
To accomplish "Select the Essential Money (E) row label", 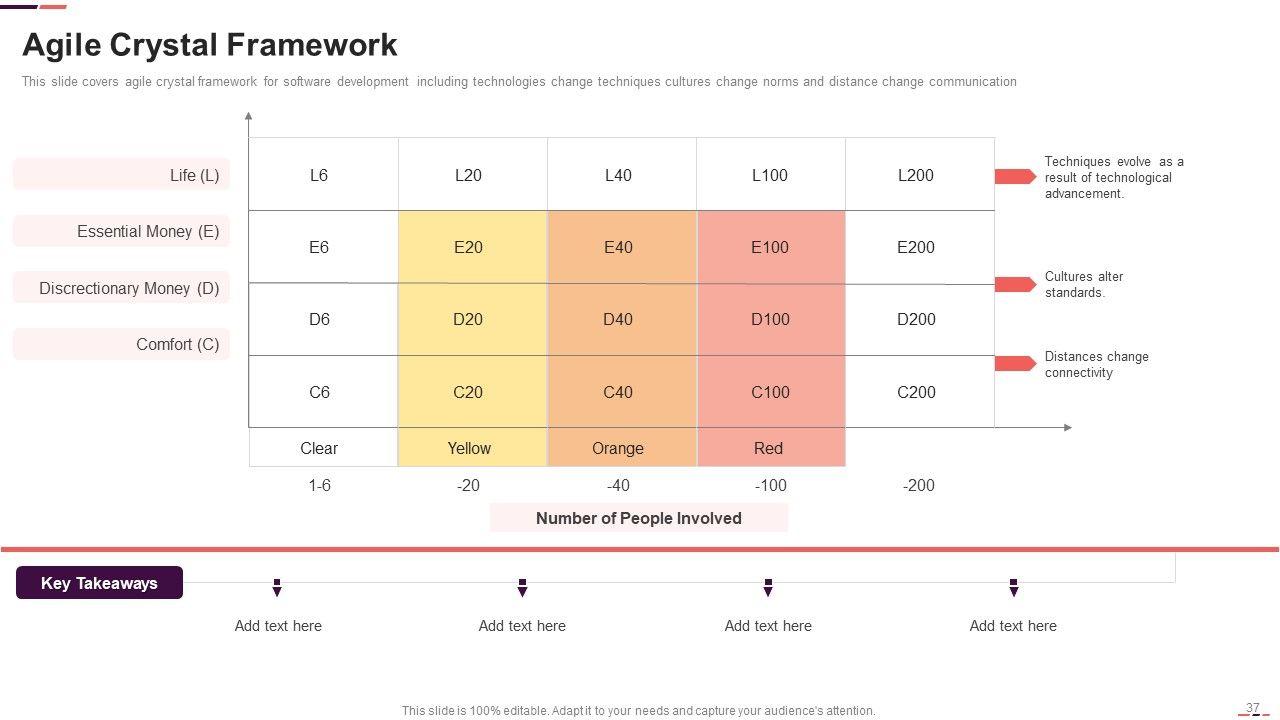I will point(122,231).
